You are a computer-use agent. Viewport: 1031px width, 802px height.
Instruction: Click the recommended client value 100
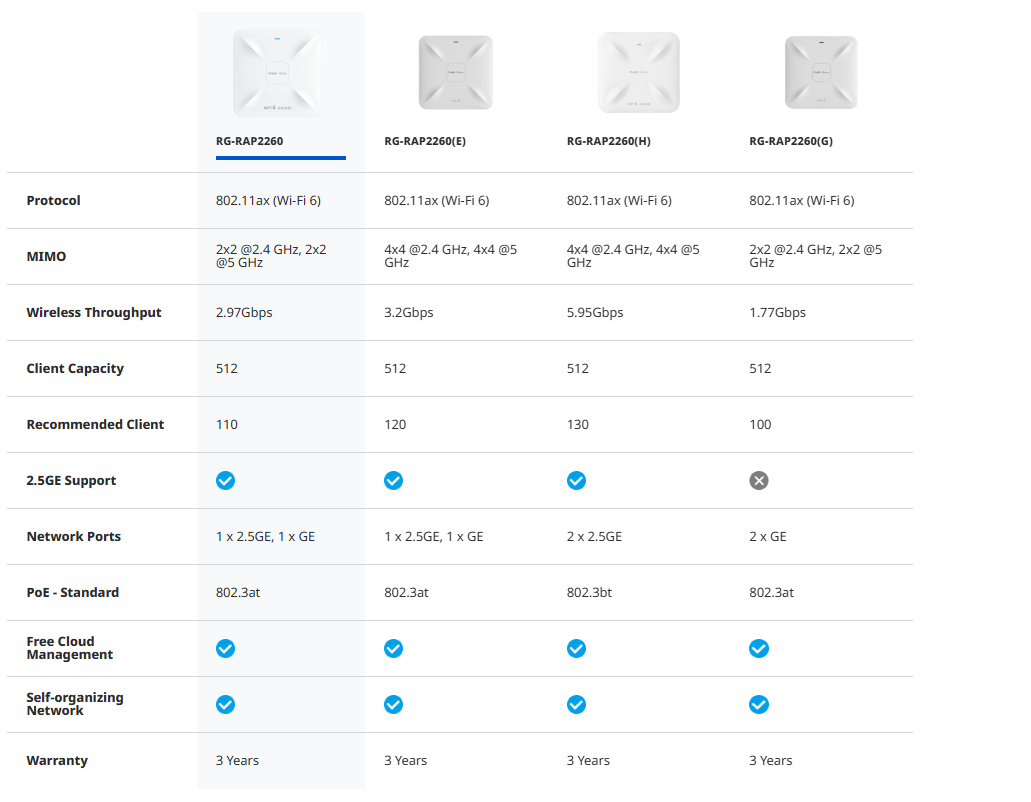click(760, 425)
